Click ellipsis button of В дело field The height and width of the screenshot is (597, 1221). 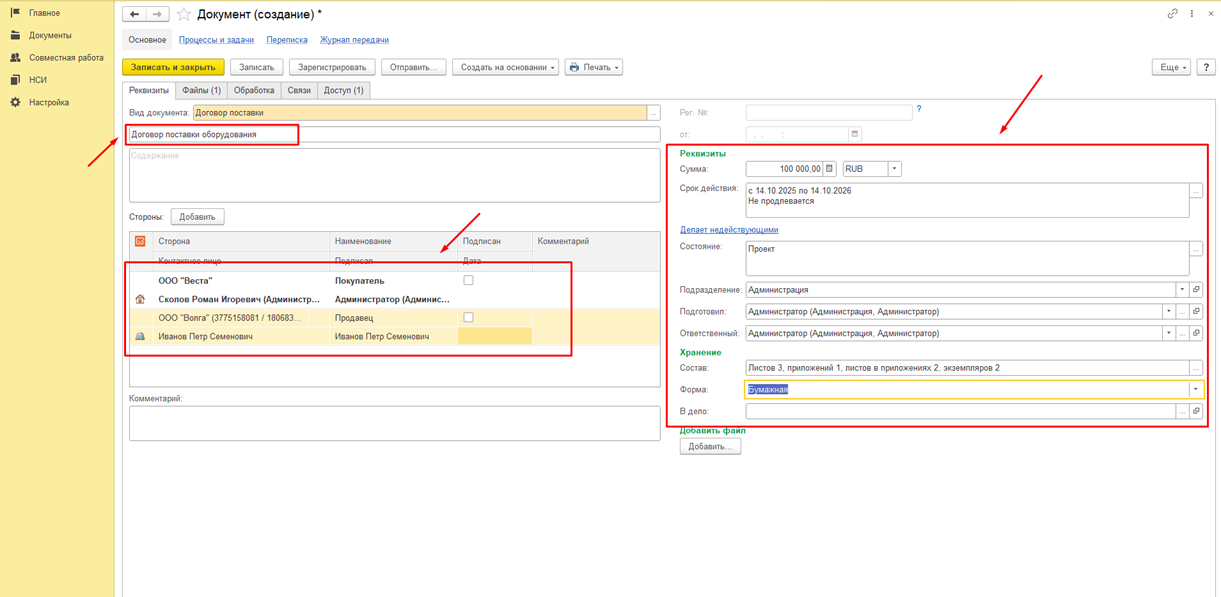tap(1182, 411)
